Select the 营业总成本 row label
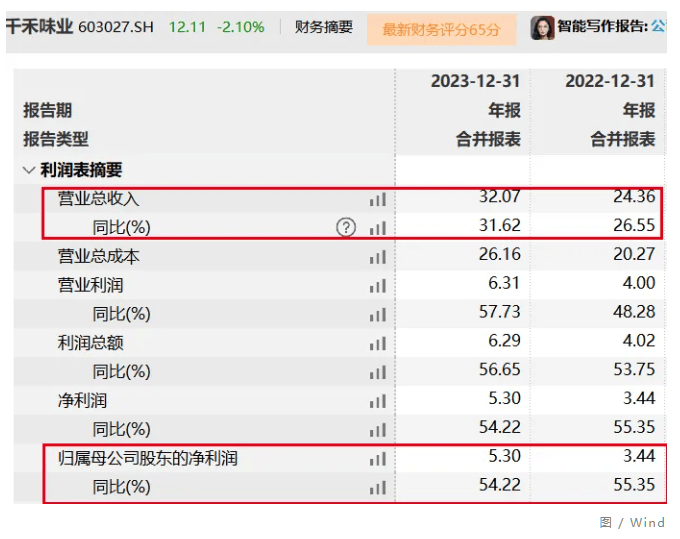 coord(98,256)
